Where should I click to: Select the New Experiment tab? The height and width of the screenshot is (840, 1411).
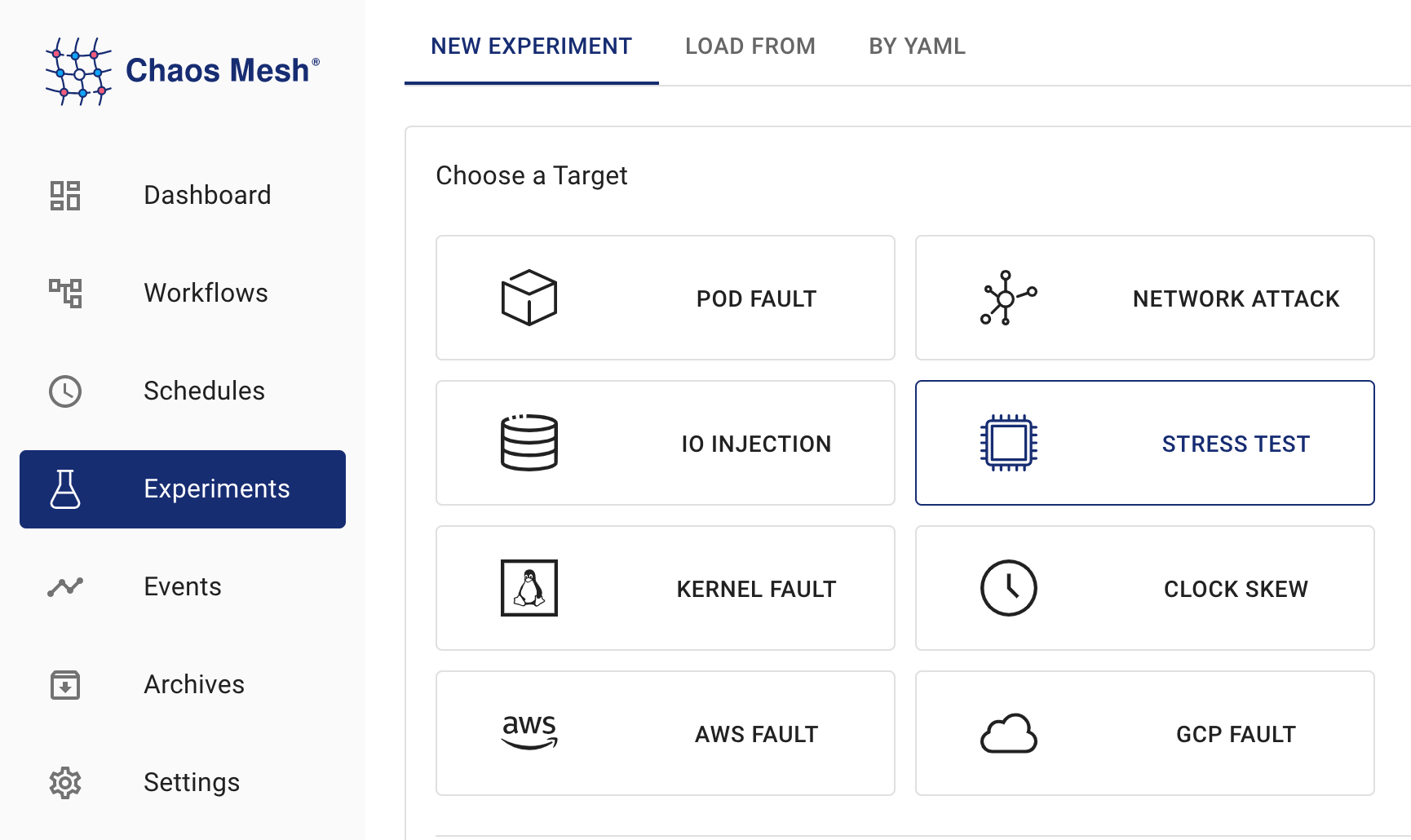(531, 46)
